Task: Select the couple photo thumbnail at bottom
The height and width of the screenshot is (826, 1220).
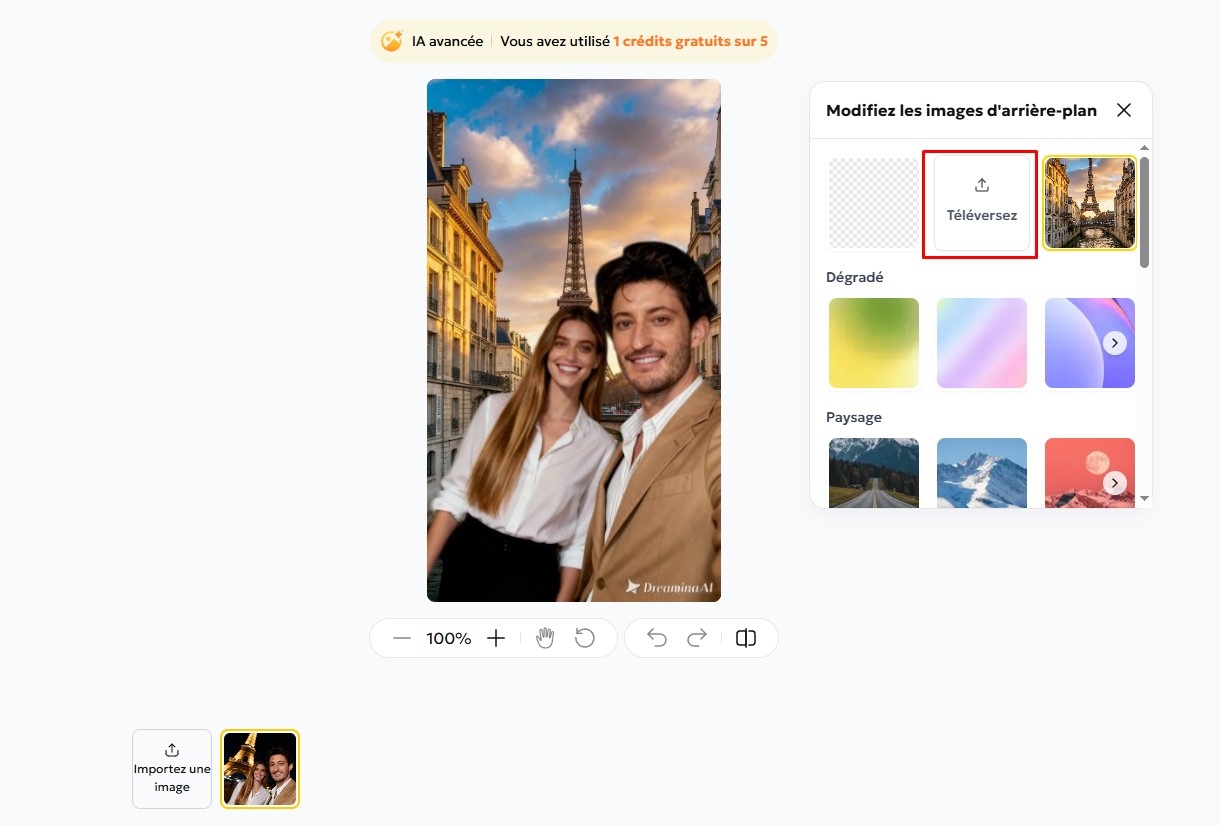Action: (260, 768)
